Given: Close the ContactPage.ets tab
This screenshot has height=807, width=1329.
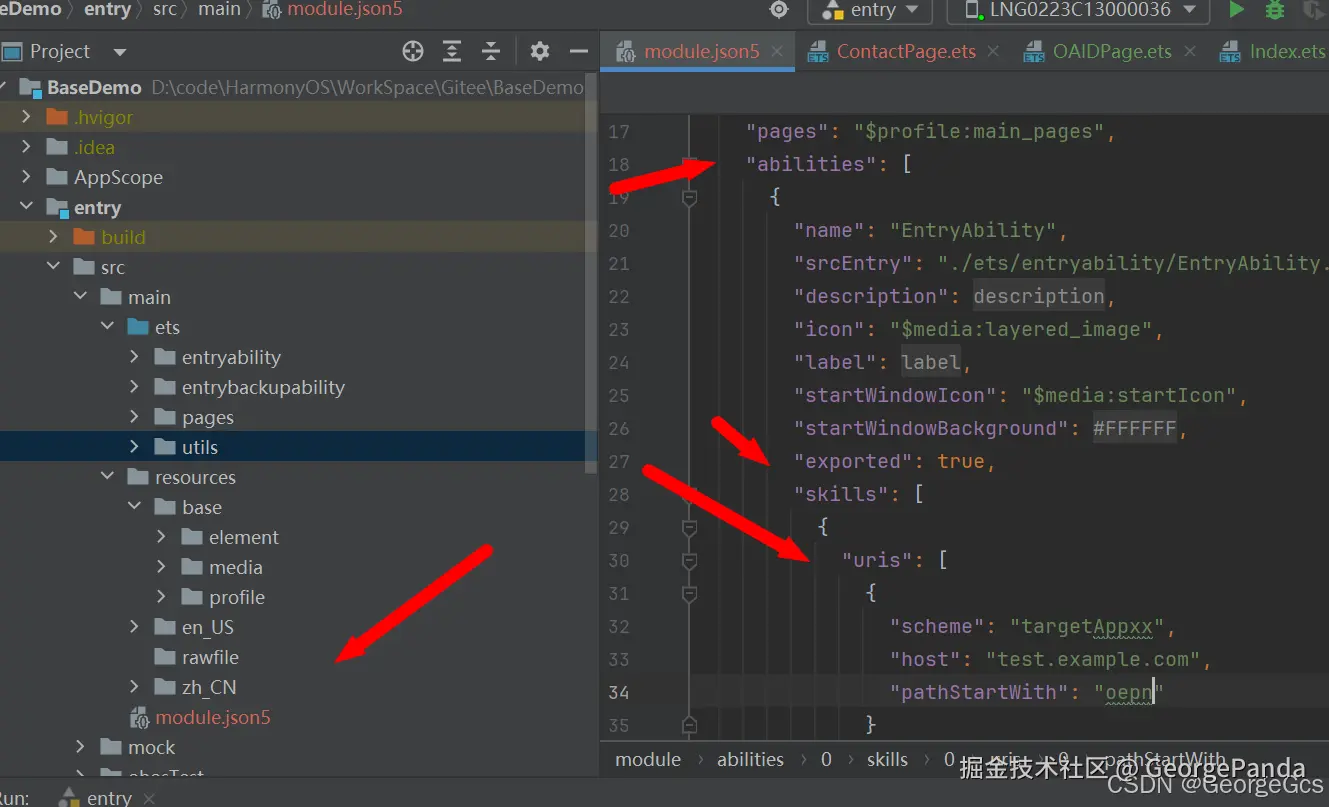Looking at the screenshot, I should click(x=994, y=52).
